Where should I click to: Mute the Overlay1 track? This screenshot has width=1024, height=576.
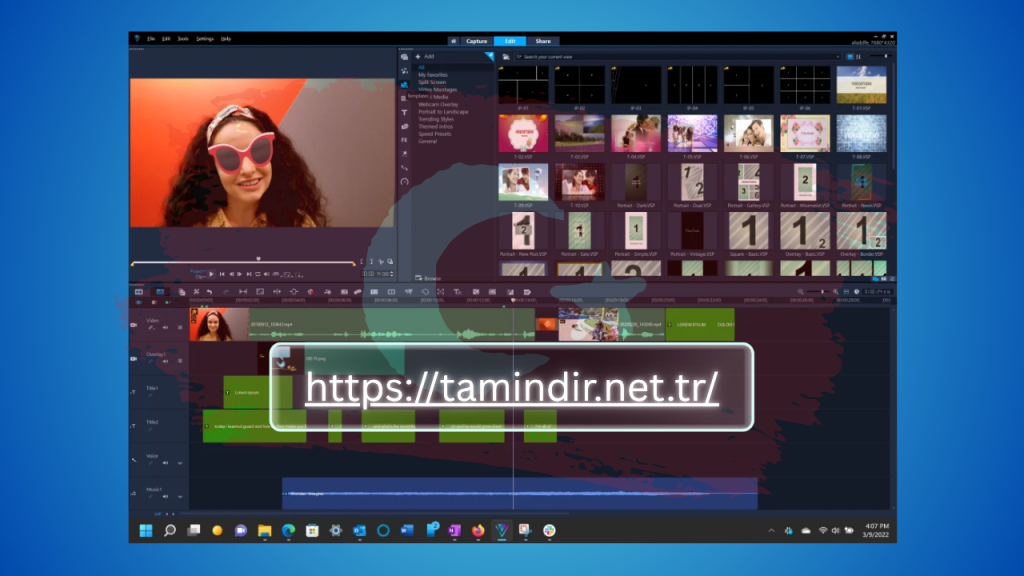point(165,361)
